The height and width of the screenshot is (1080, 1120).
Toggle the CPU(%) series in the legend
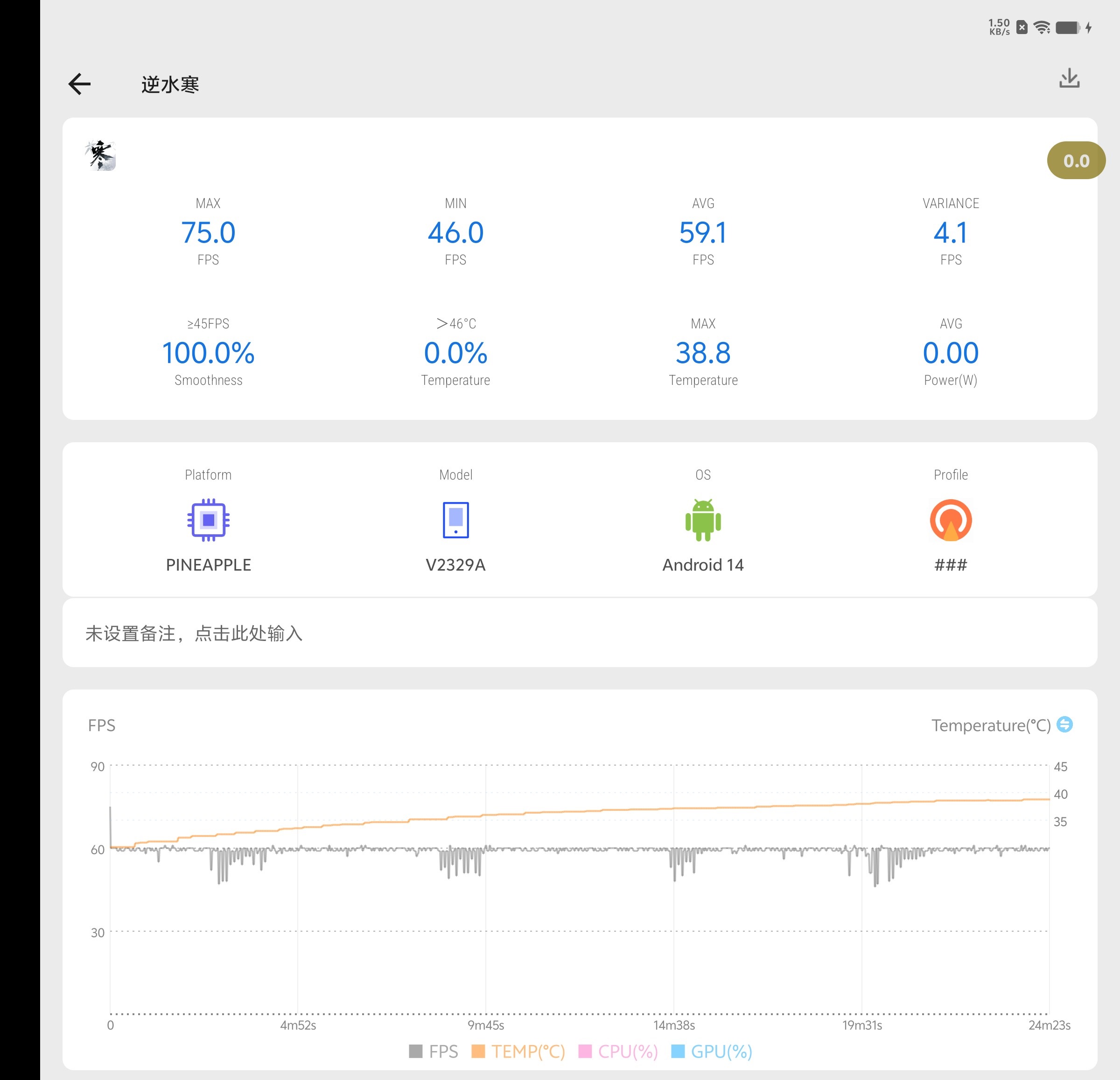pos(618,1051)
